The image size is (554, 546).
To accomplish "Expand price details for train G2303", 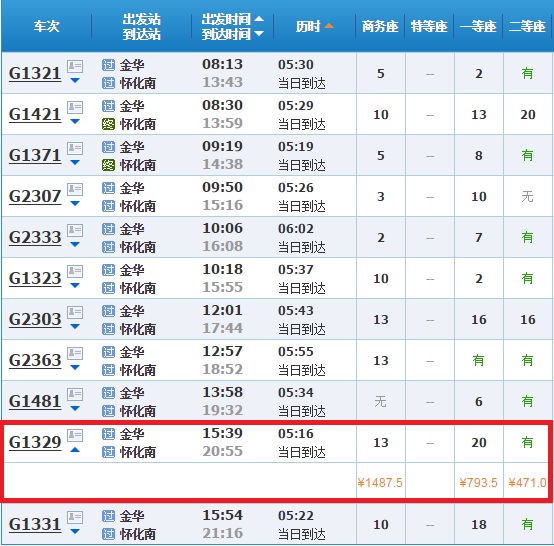I will pos(75,327).
